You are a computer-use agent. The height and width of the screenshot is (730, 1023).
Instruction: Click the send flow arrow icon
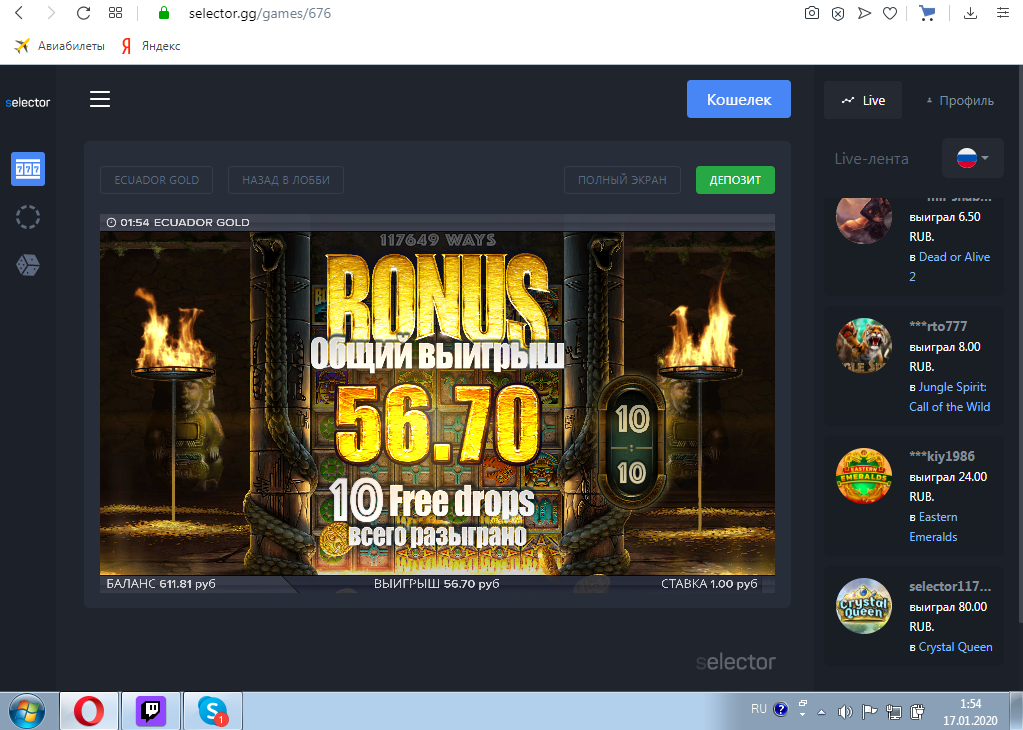(x=864, y=13)
